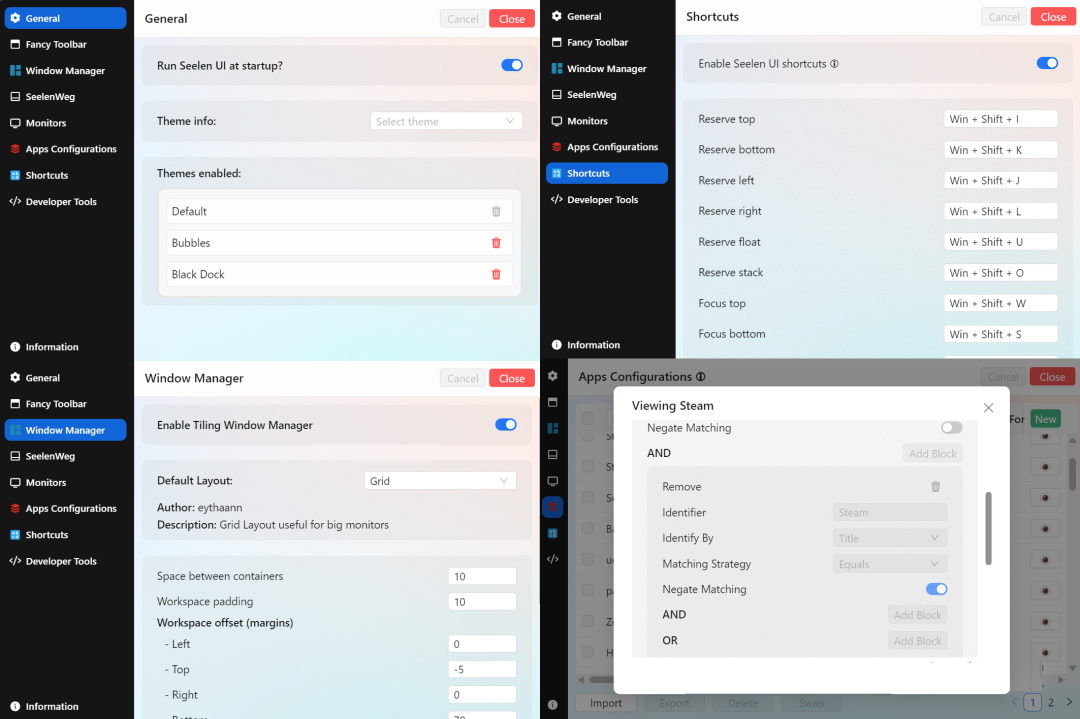This screenshot has width=1080, height=719.
Task: Click the Identifier field containing Steam
Action: (890, 512)
